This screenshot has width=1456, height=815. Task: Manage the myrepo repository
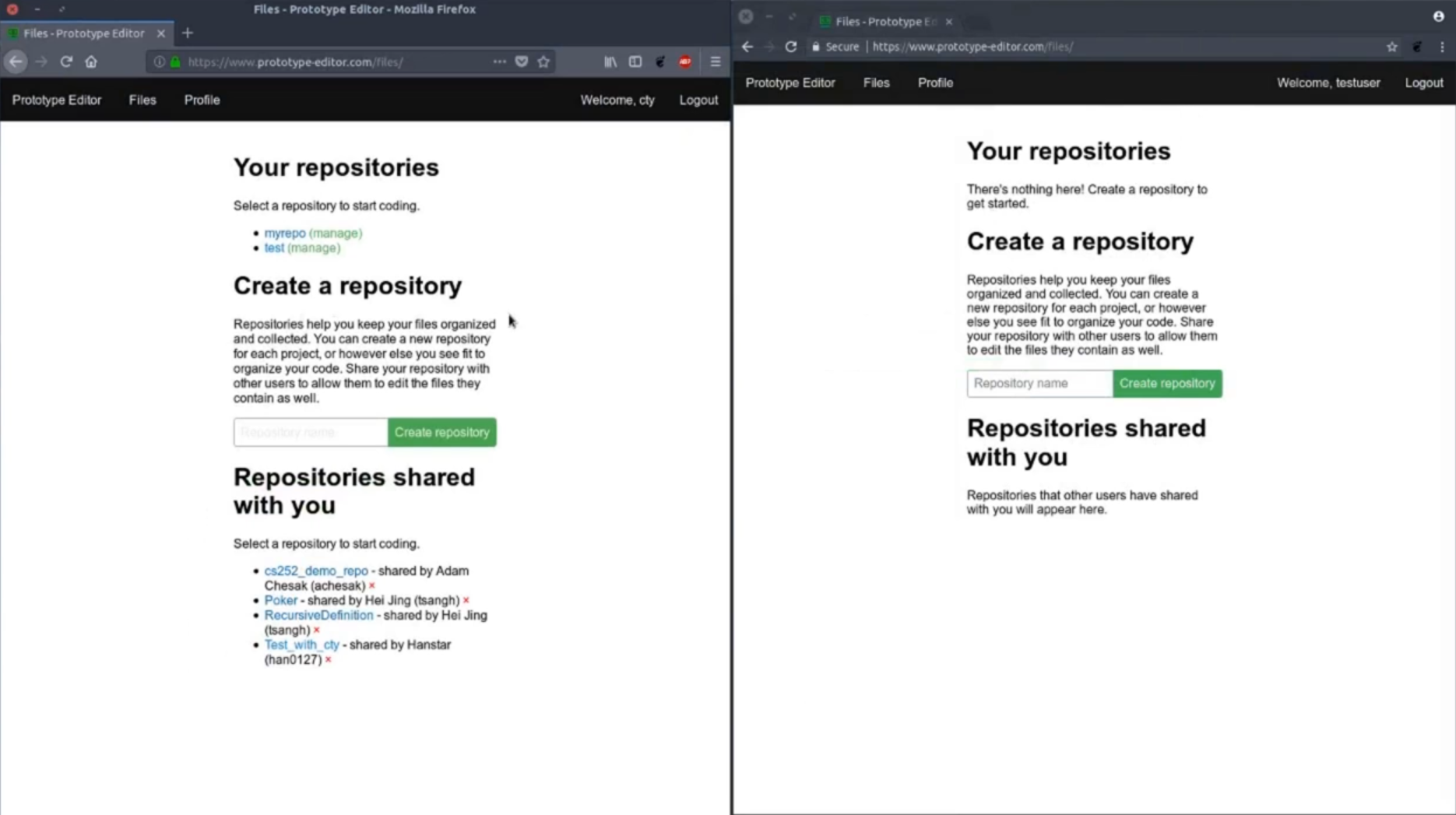point(336,233)
